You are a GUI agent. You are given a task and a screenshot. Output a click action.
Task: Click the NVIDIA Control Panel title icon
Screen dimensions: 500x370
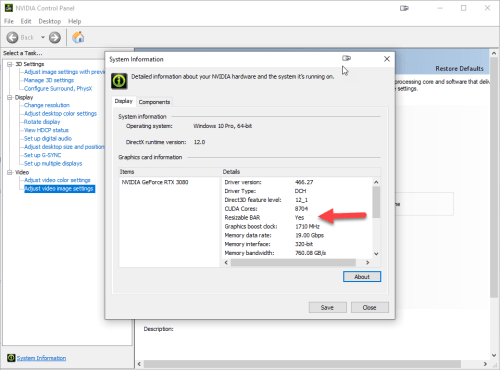tap(9, 8)
